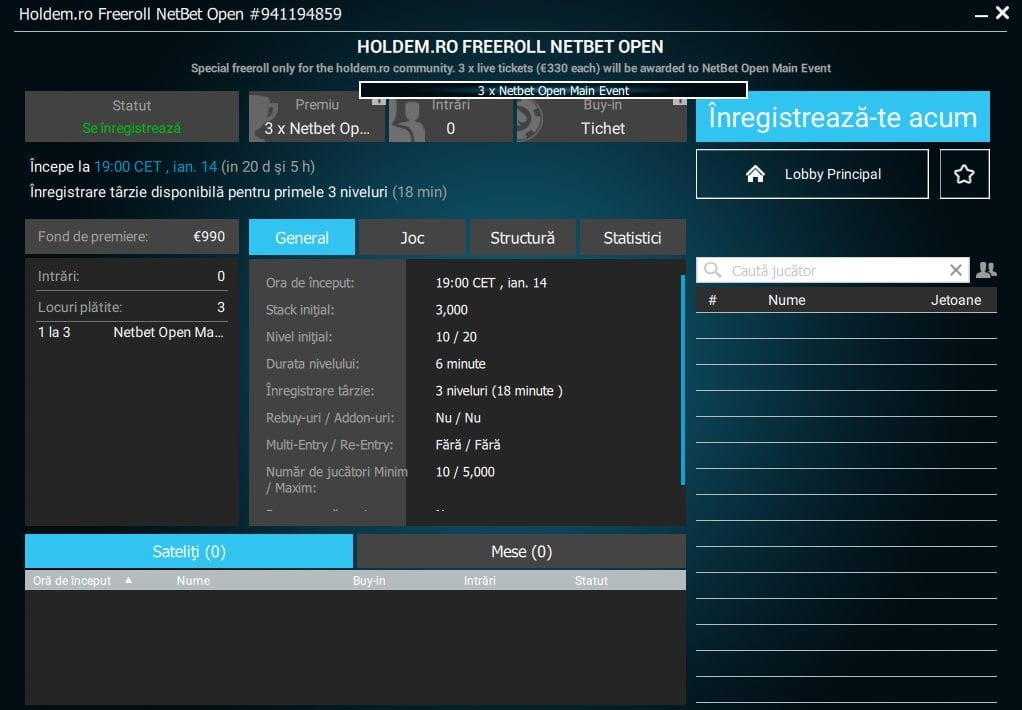Image resolution: width=1022 pixels, height=710 pixels.
Task: Click the poker chip icon in Buy-in box
Action: point(529,119)
